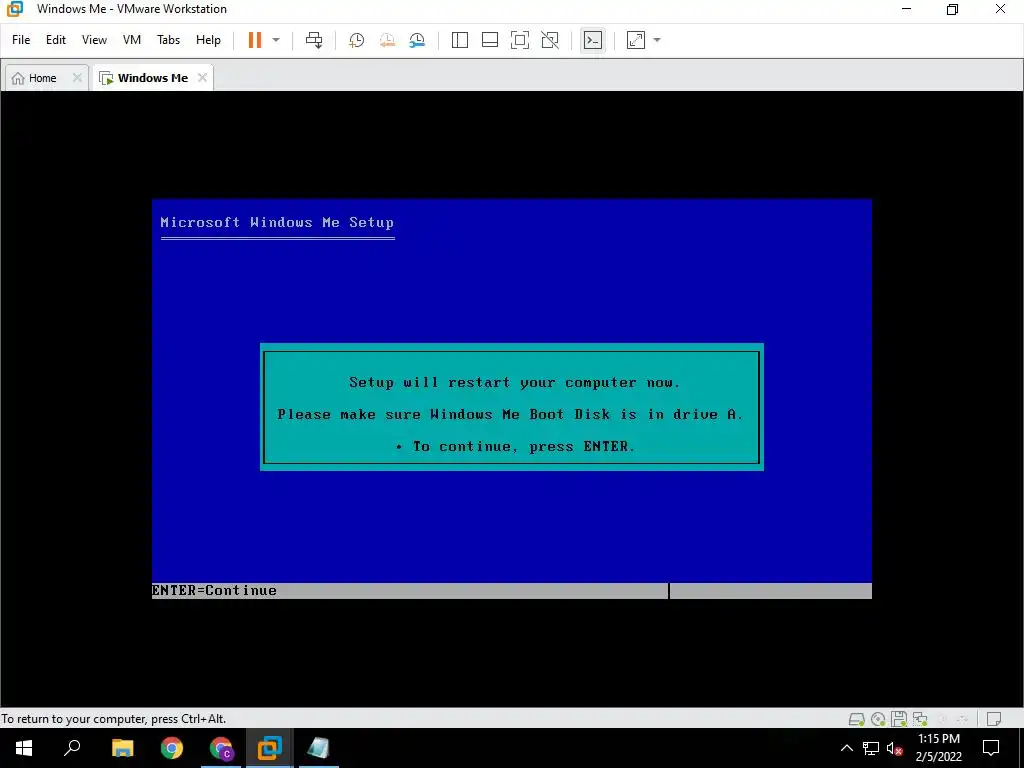The height and width of the screenshot is (768, 1024).
Task: Click the stretch guest display icon
Action: coord(635,40)
